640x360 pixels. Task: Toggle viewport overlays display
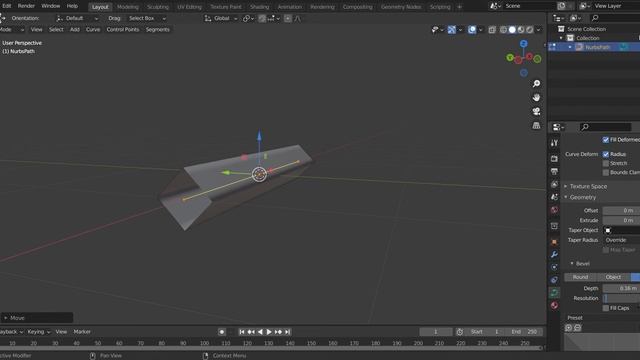pos(472,30)
